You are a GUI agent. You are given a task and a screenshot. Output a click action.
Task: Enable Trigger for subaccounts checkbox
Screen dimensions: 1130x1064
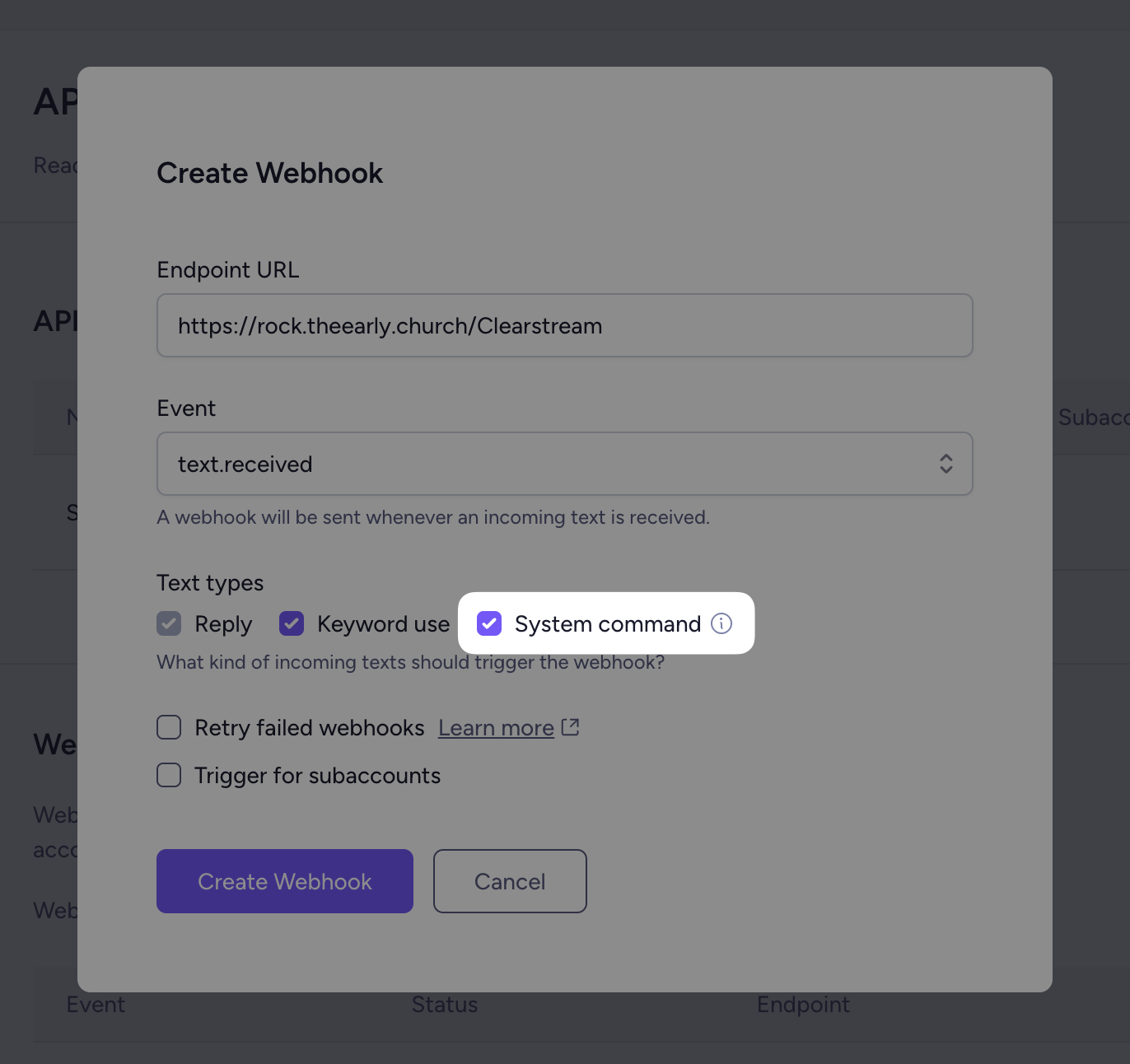[169, 775]
